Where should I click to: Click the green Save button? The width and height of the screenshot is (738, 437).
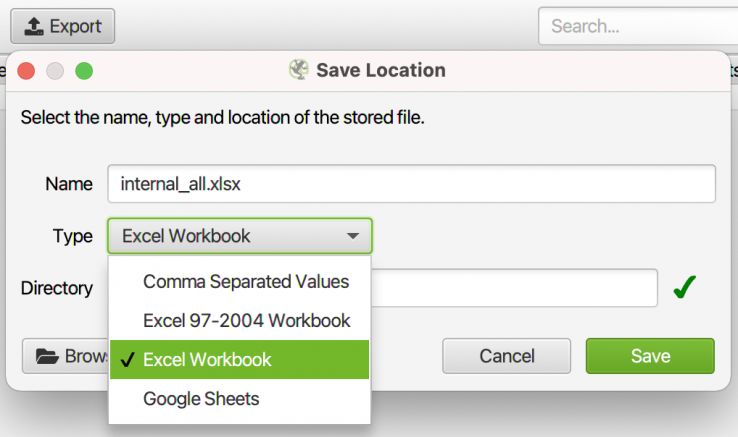point(649,356)
